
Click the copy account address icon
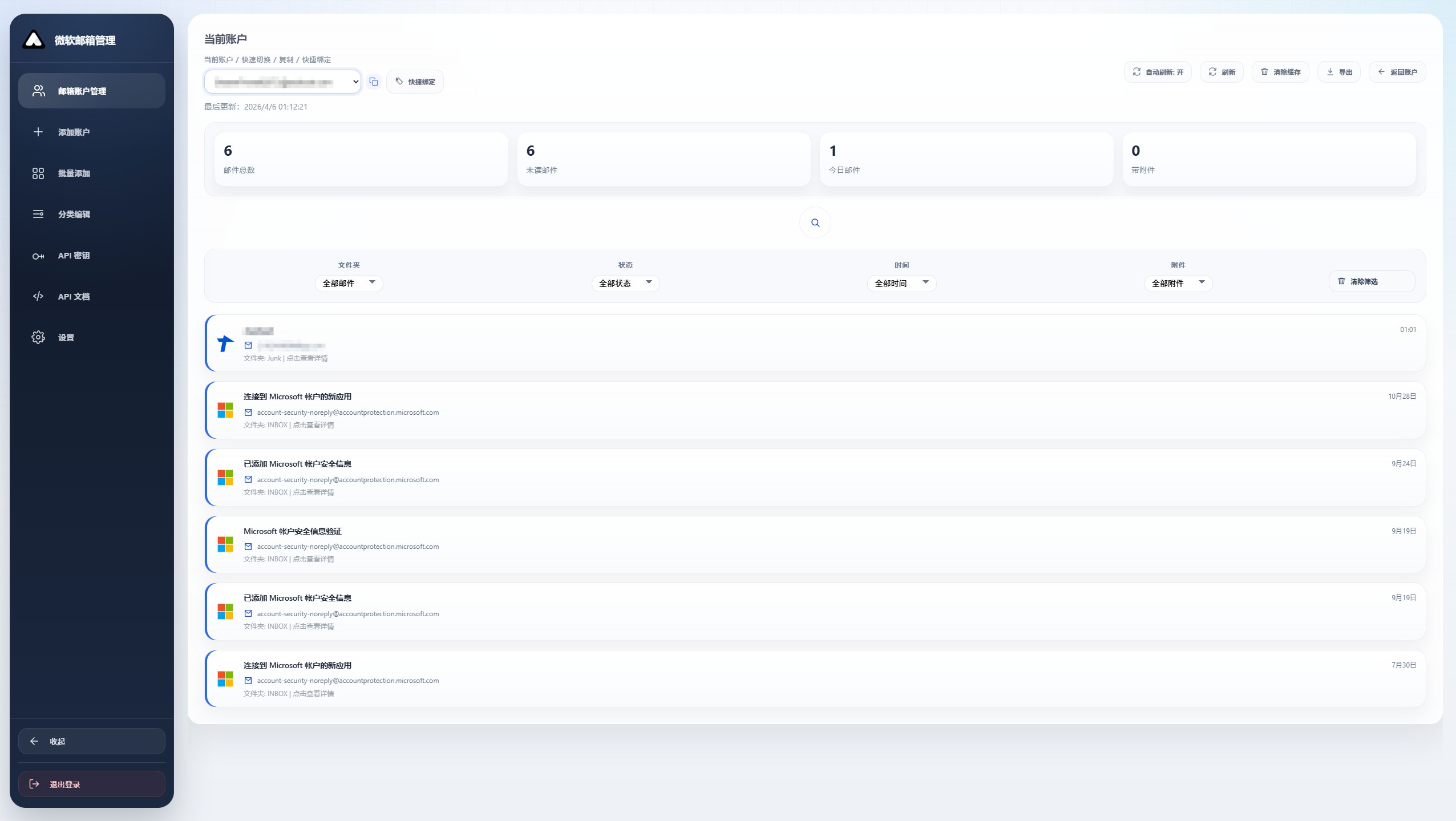click(374, 82)
